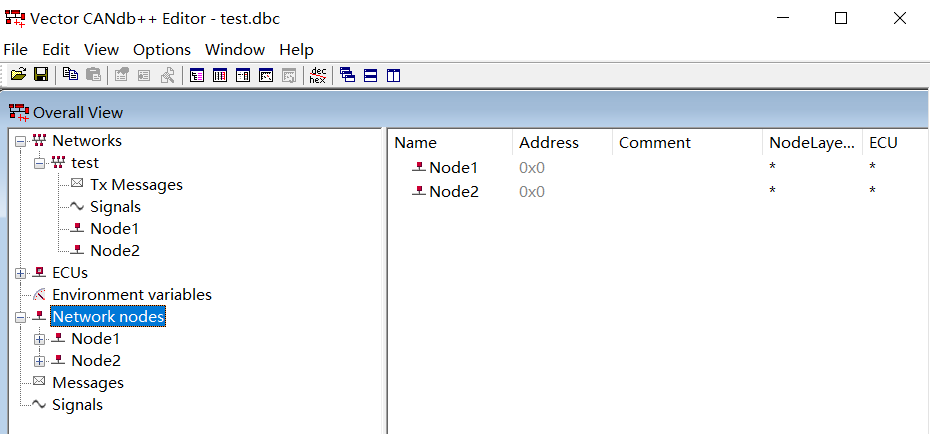Click the Environment variables gauge icon
Viewport: 930px width, 434px height.
click(40, 294)
